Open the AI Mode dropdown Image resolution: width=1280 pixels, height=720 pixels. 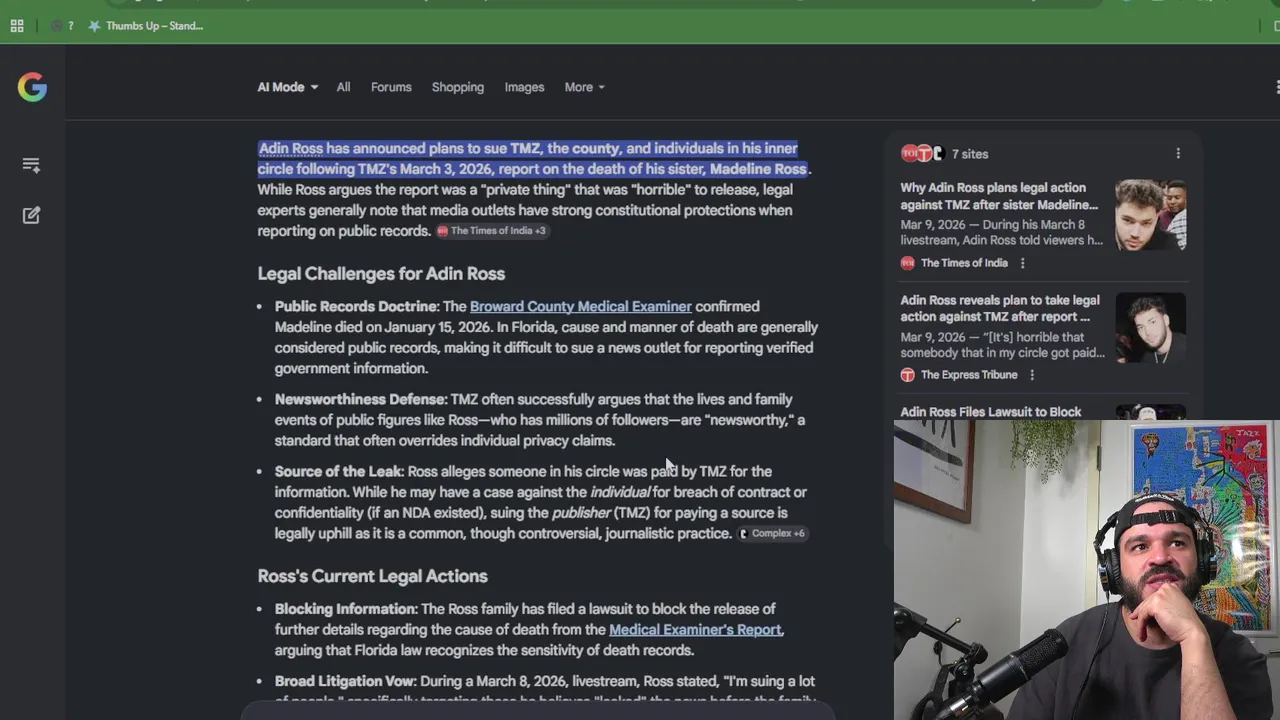tap(288, 87)
